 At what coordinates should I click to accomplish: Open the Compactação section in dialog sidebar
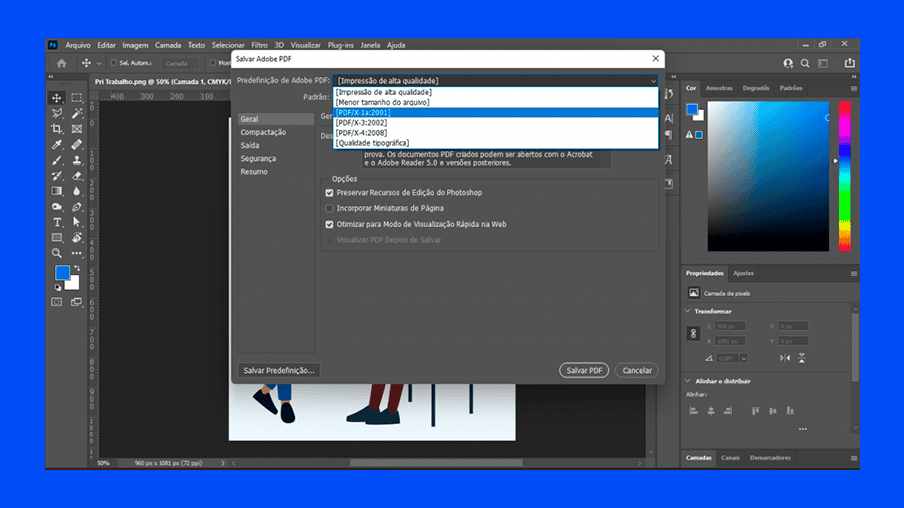coord(263,132)
